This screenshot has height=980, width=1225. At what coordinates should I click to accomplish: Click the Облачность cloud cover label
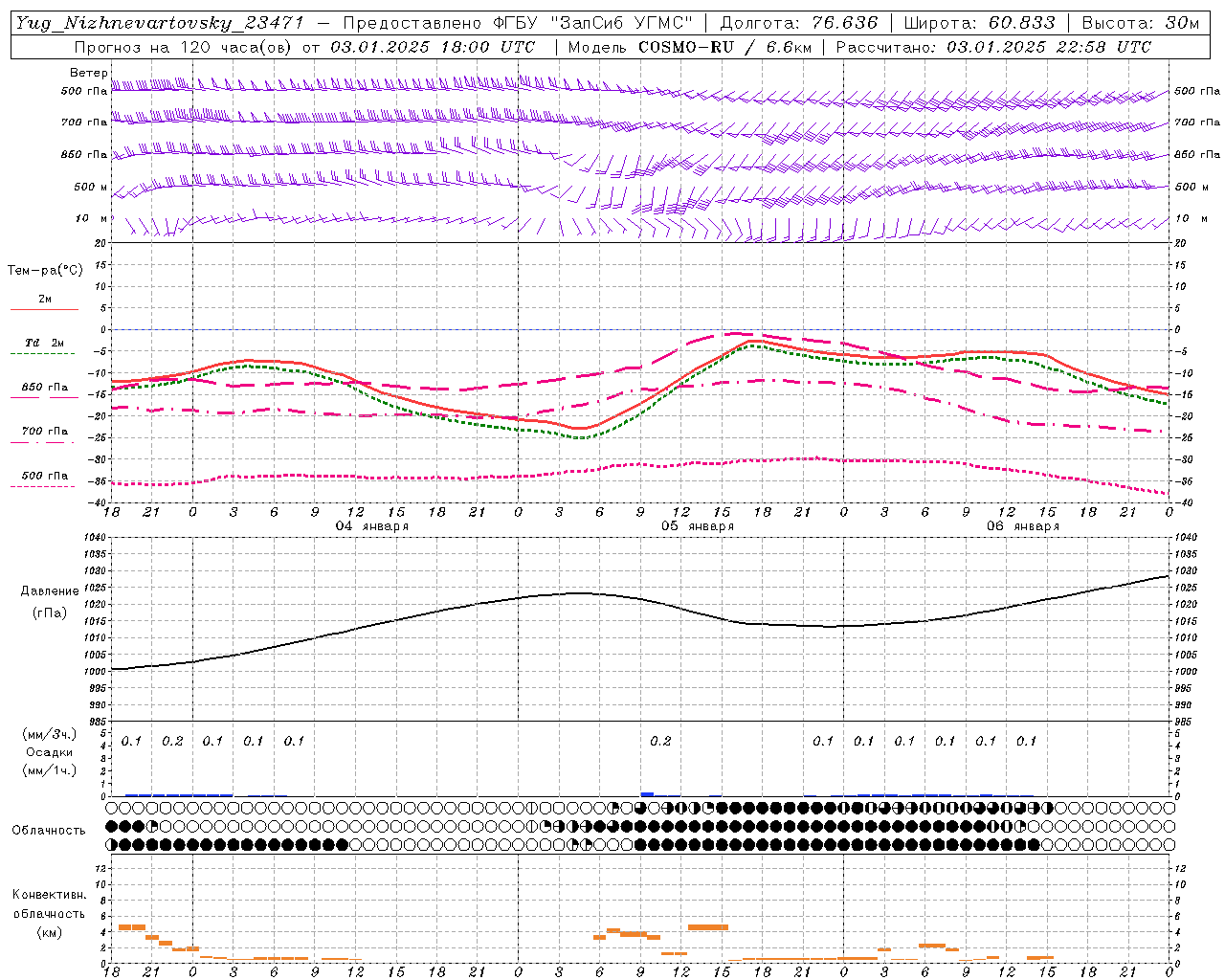pos(49,830)
